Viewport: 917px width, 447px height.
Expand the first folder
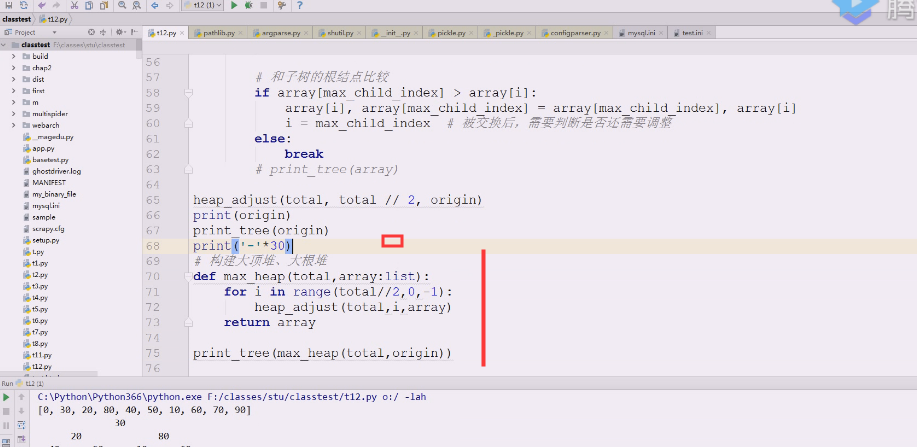click(x=13, y=91)
